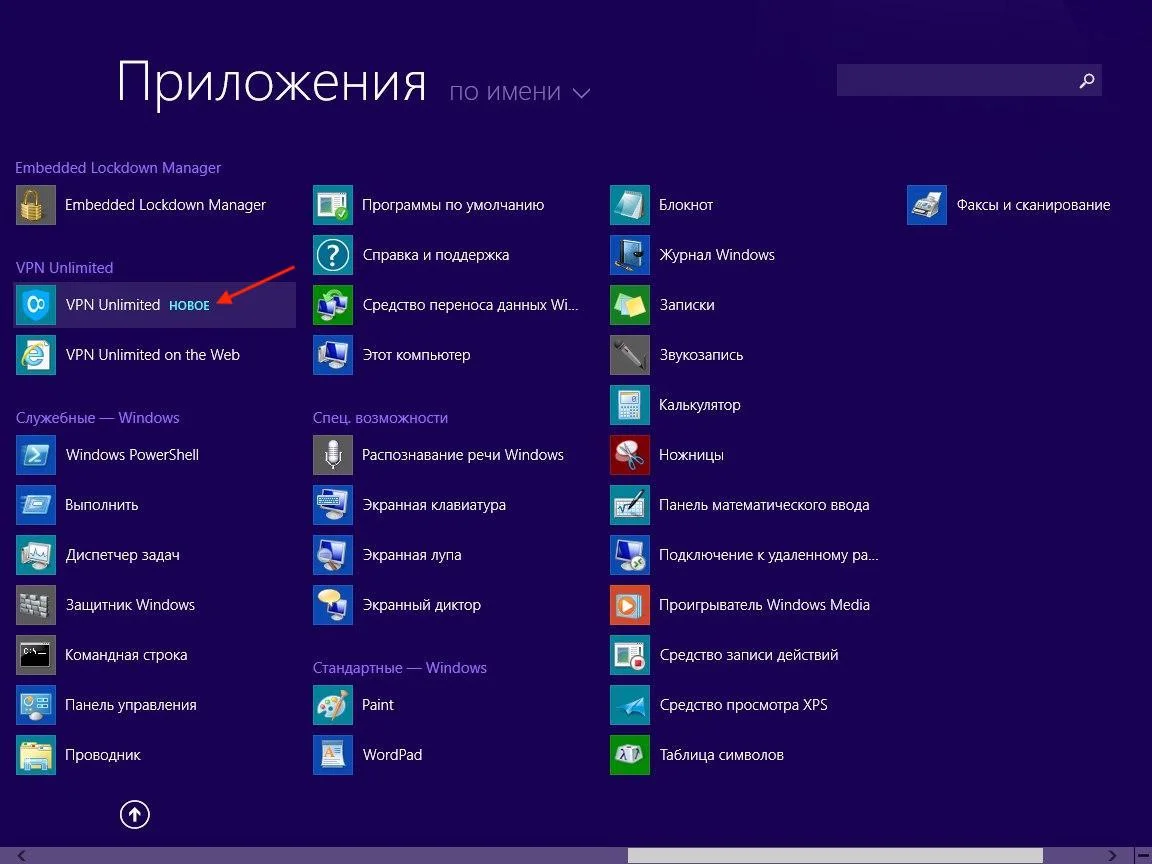Image resolution: width=1152 pixels, height=864 pixels.
Task: Click inside the apps search field
Action: point(955,81)
